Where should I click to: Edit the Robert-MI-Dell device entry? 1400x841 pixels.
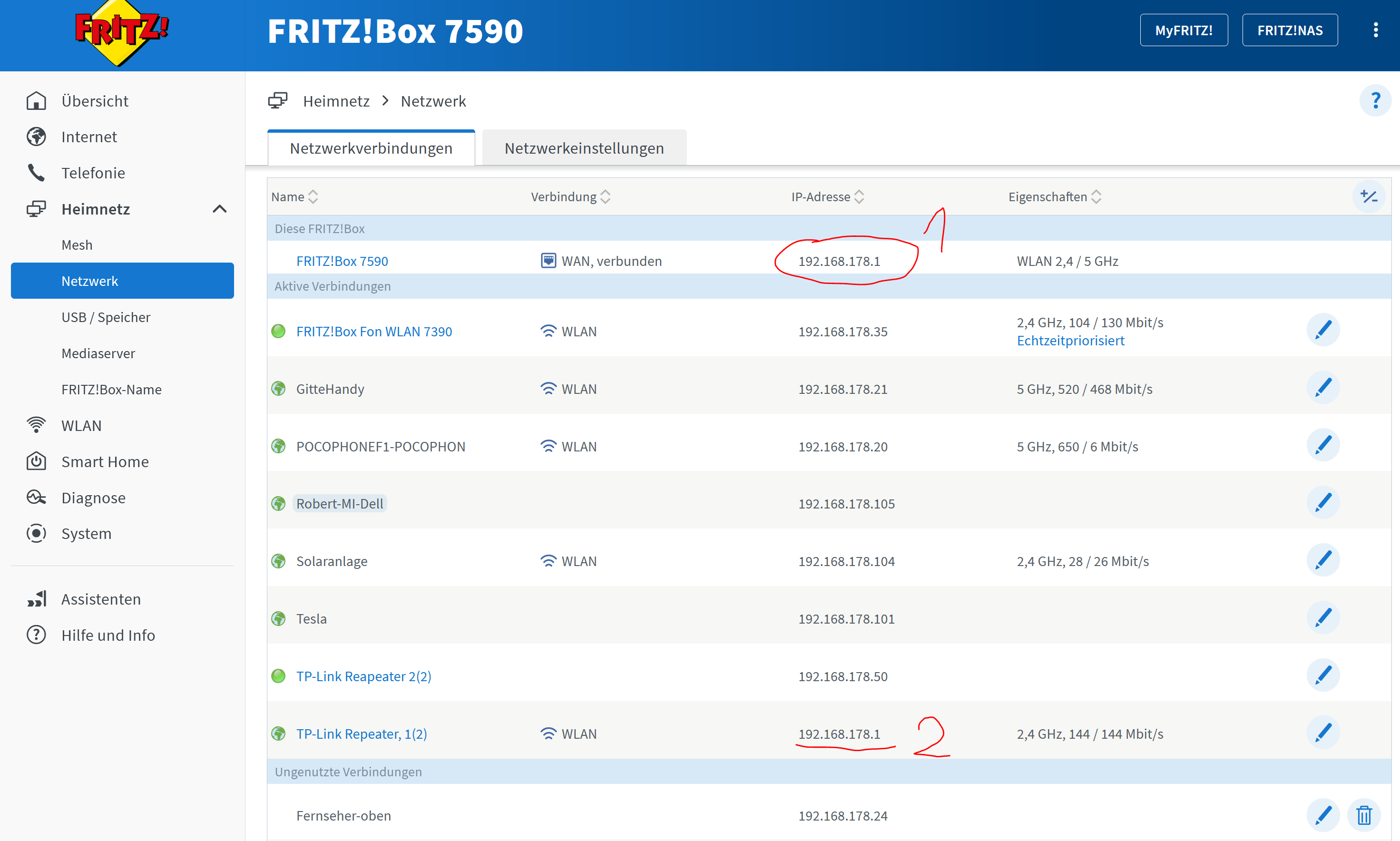[1322, 503]
